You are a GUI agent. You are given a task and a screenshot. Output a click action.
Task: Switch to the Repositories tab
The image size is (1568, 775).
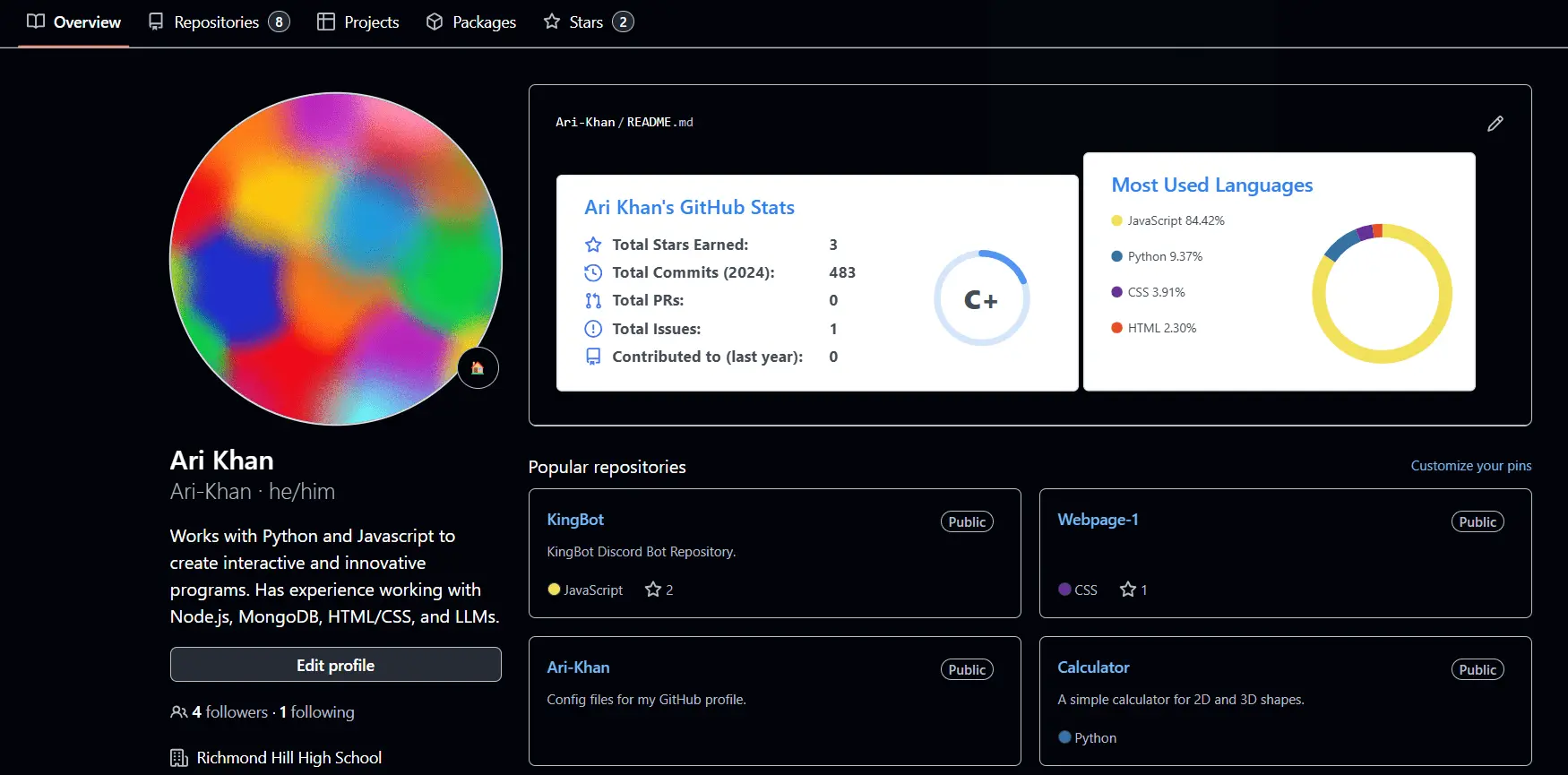pyautogui.click(x=219, y=22)
